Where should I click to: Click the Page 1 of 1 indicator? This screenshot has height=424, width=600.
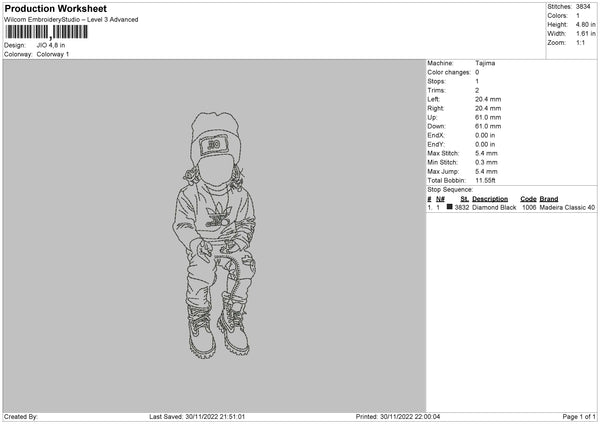tap(579, 417)
